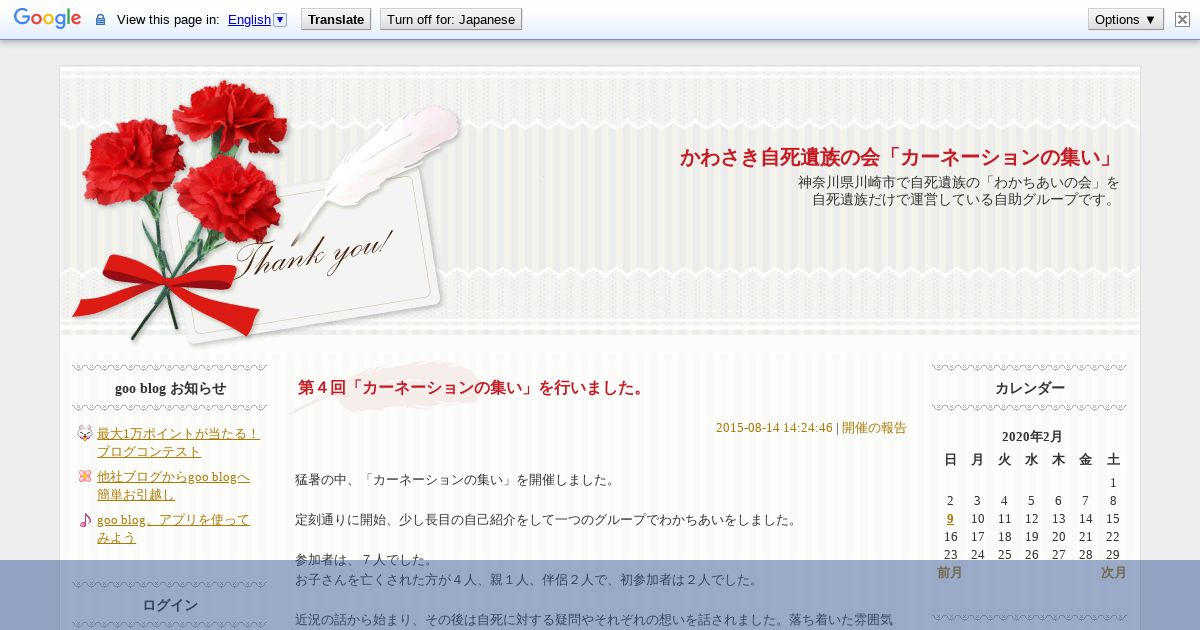The image size is (1200, 630).
Task: Open the 2015-08-14 14:24:46 timestamp link
Action: (x=774, y=427)
